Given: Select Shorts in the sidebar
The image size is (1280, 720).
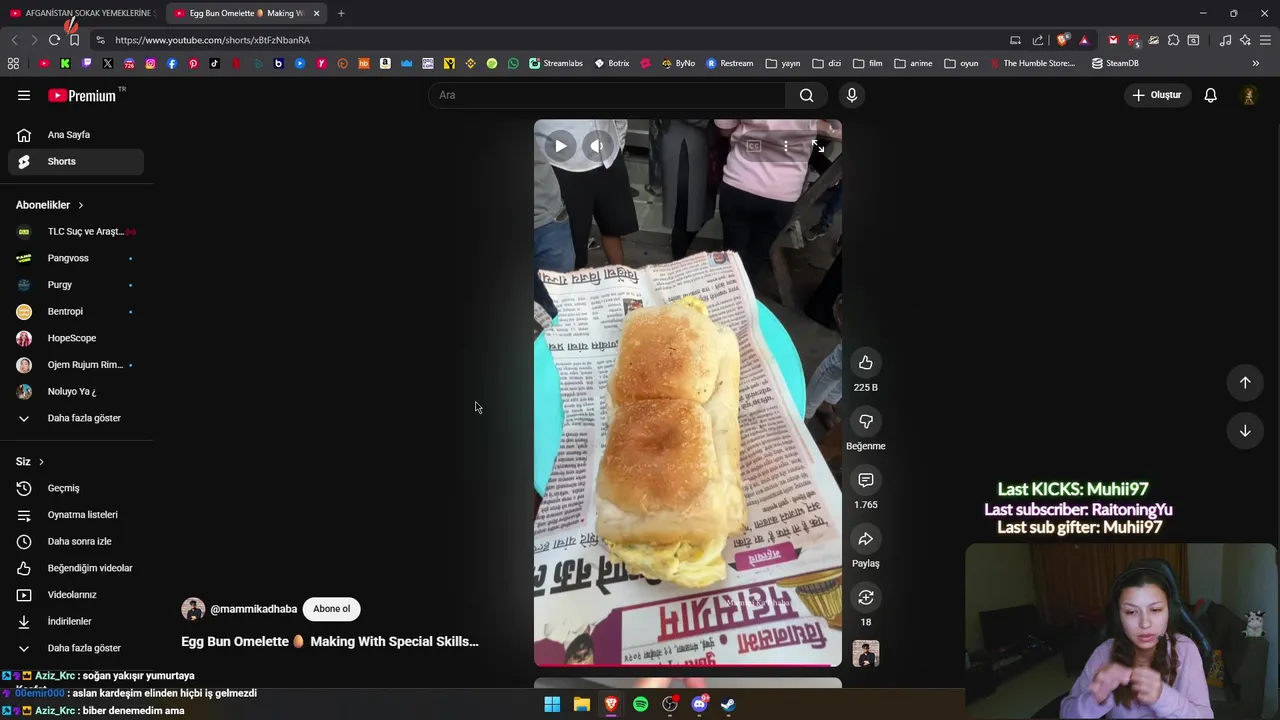Looking at the screenshot, I should 76,161.
